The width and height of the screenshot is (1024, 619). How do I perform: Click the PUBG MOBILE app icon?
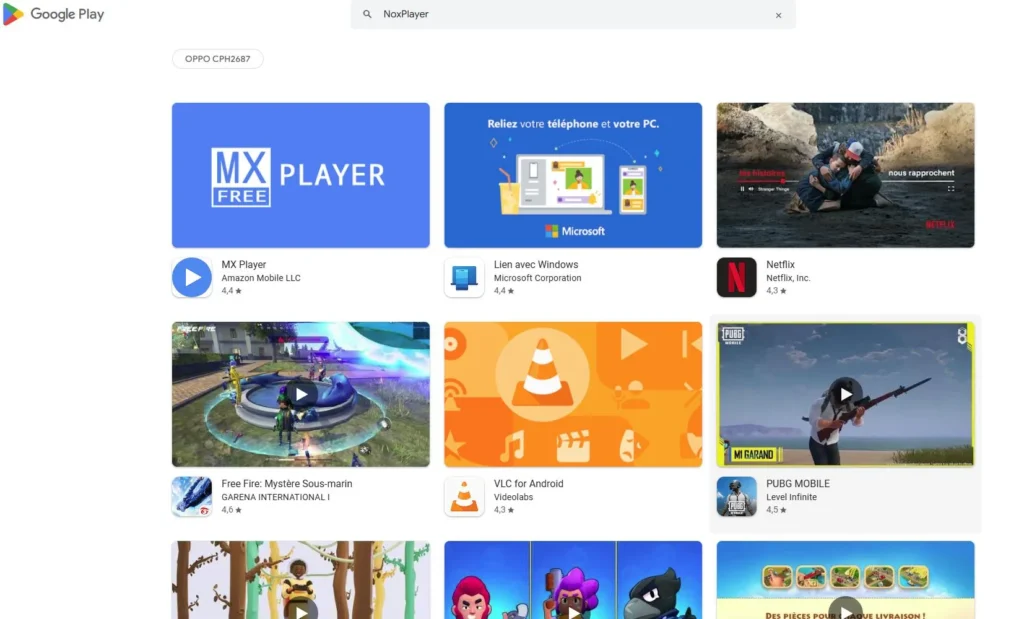coord(737,497)
